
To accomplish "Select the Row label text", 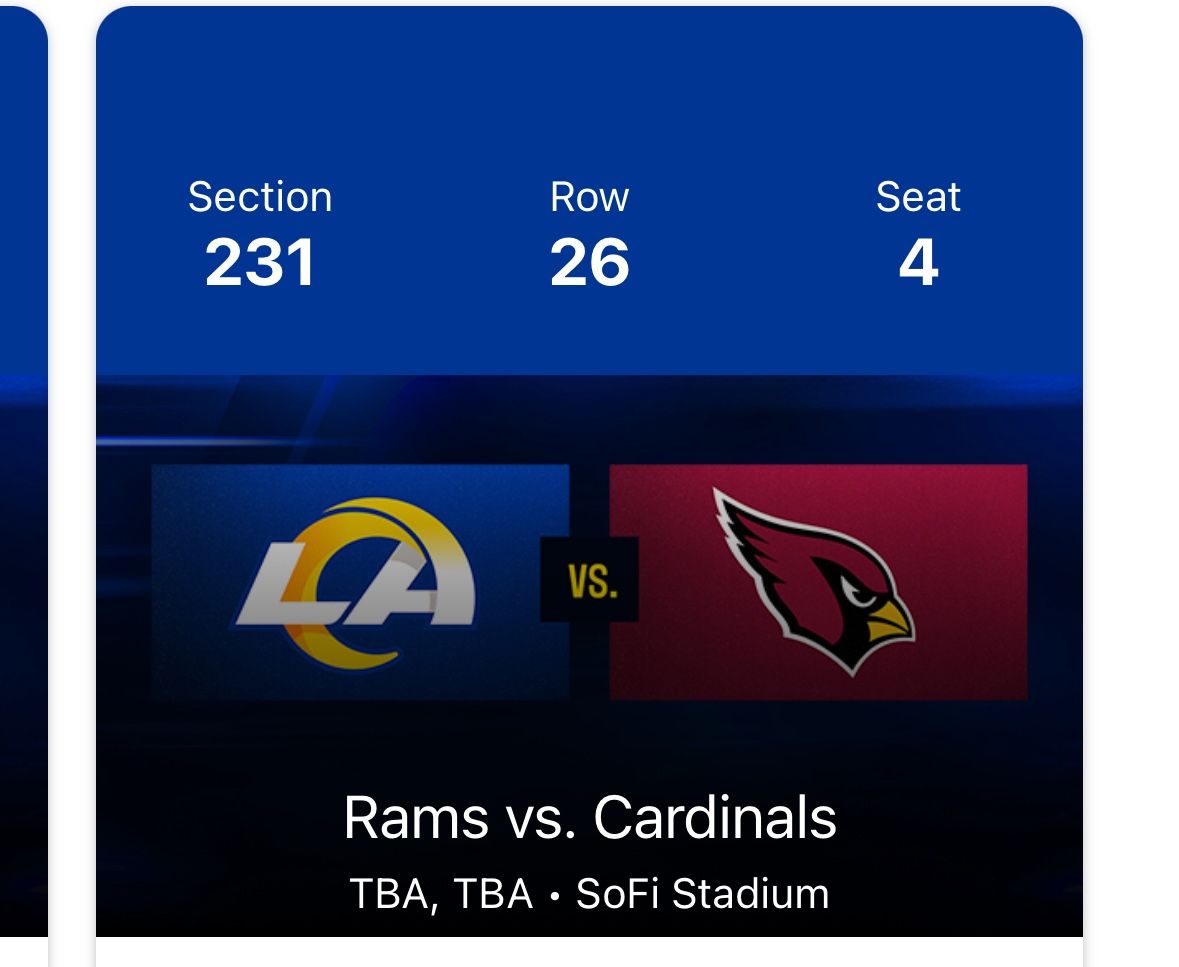I will tap(589, 197).
